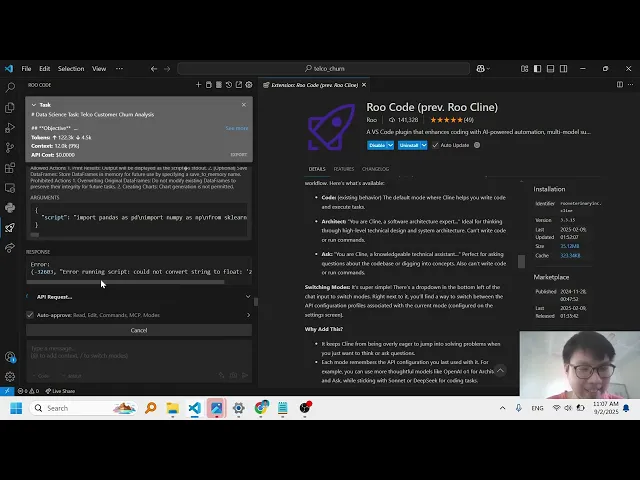Screen dimensions: 640x480
Task: Open the Copilot icon in title bar
Action: [483, 69]
